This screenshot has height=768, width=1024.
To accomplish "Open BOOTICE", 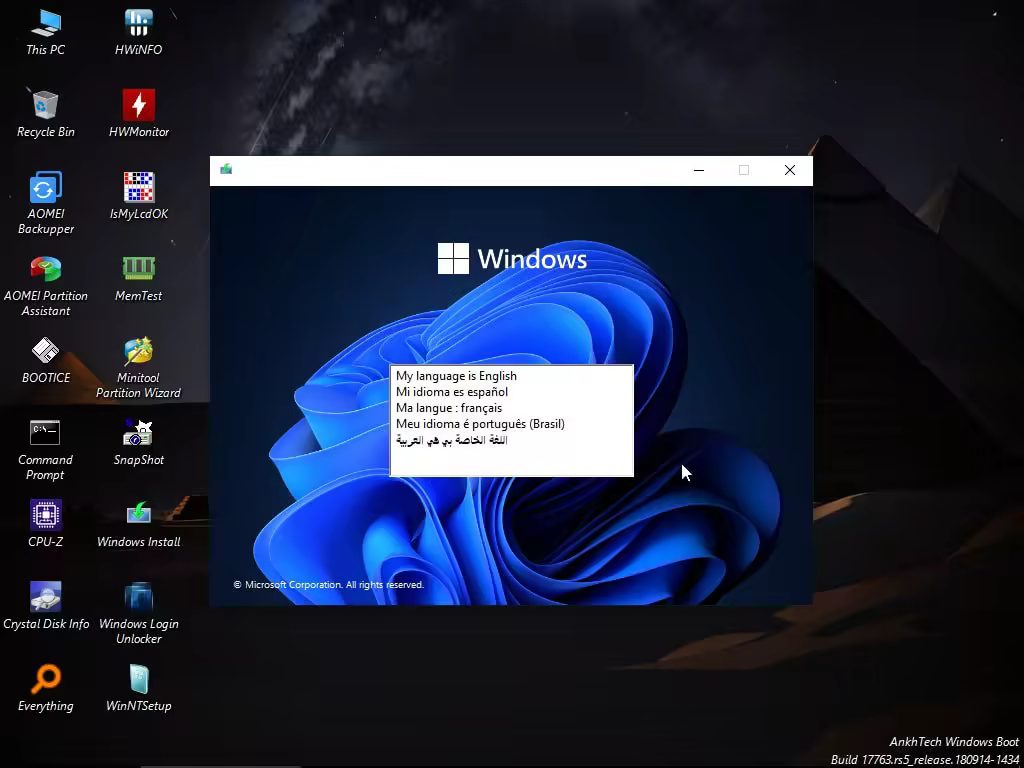I will pos(45,350).
